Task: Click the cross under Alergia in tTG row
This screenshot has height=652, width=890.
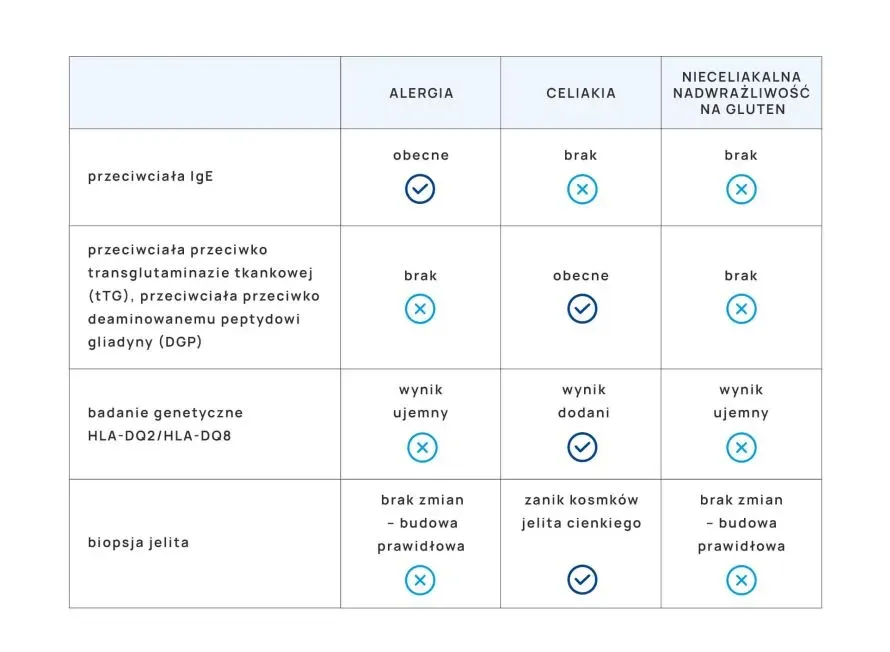Action: tap(420, 309)
